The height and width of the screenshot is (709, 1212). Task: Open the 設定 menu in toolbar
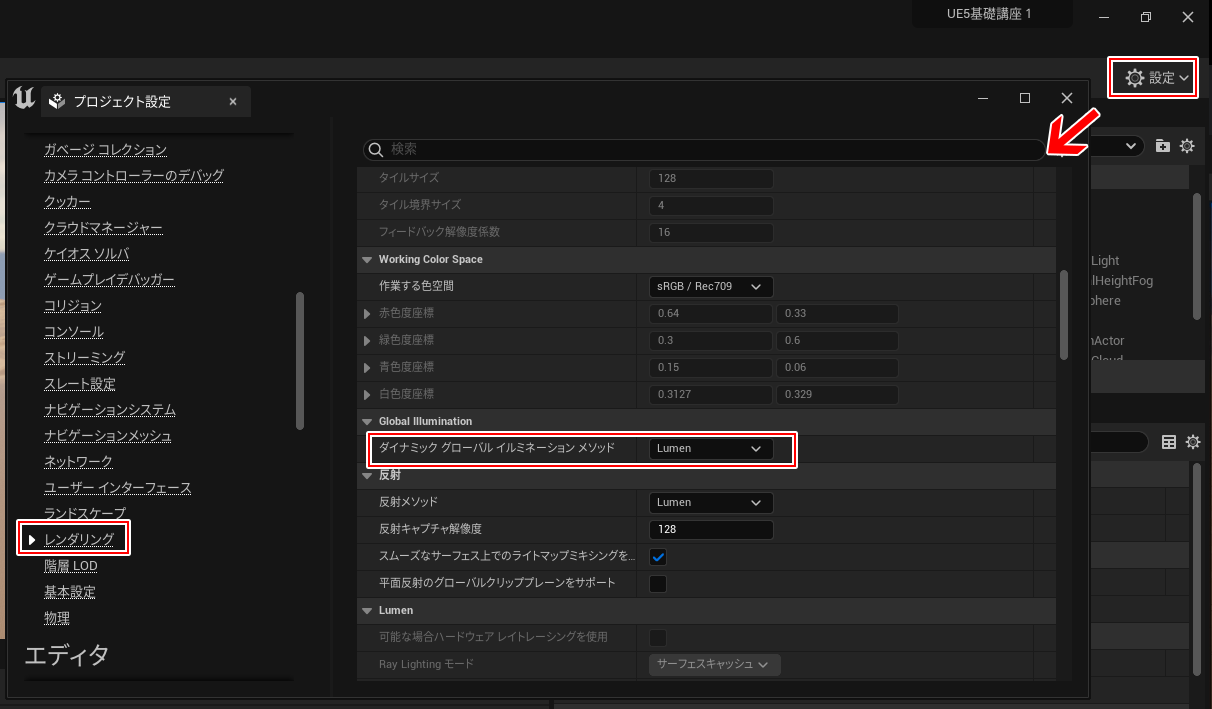pyautogui.click(x=1153, y=78)
